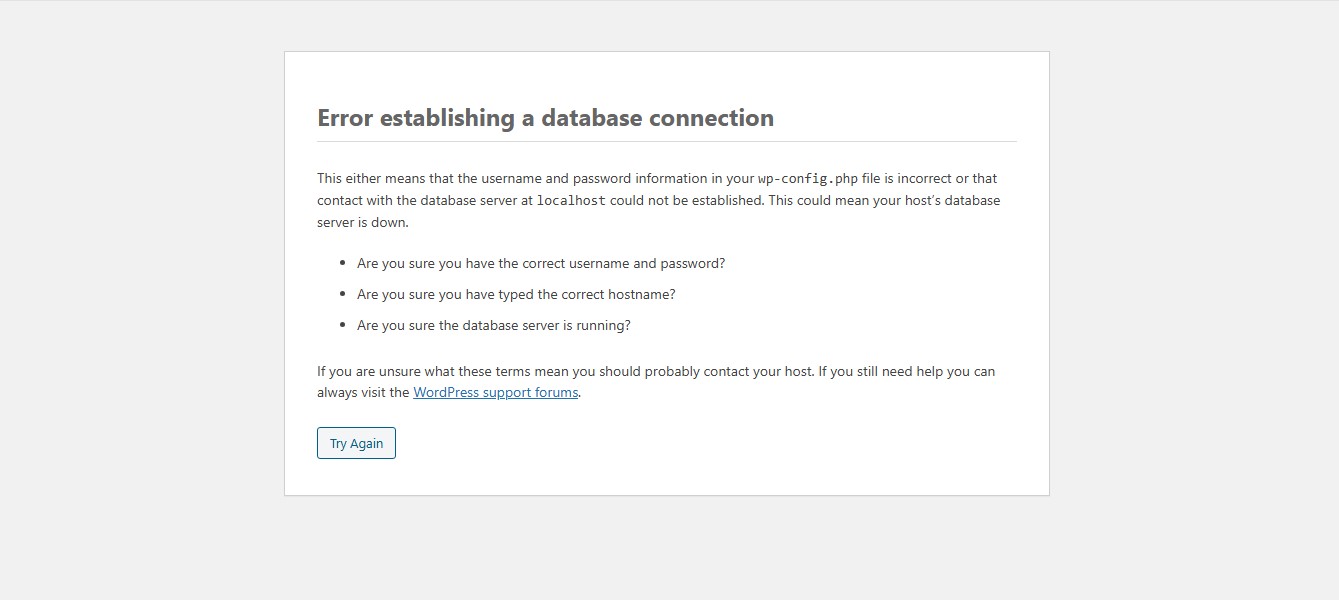Screen dimensions: 1339x600
Task: Click the localhost hostname text
Action: tap(571, 200)
